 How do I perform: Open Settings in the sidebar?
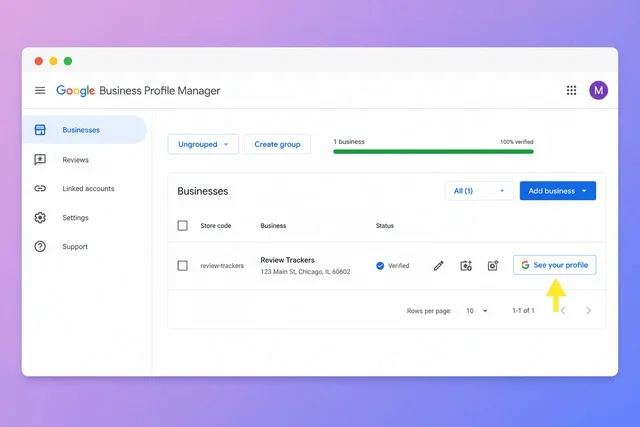click(x=76, y=218)
